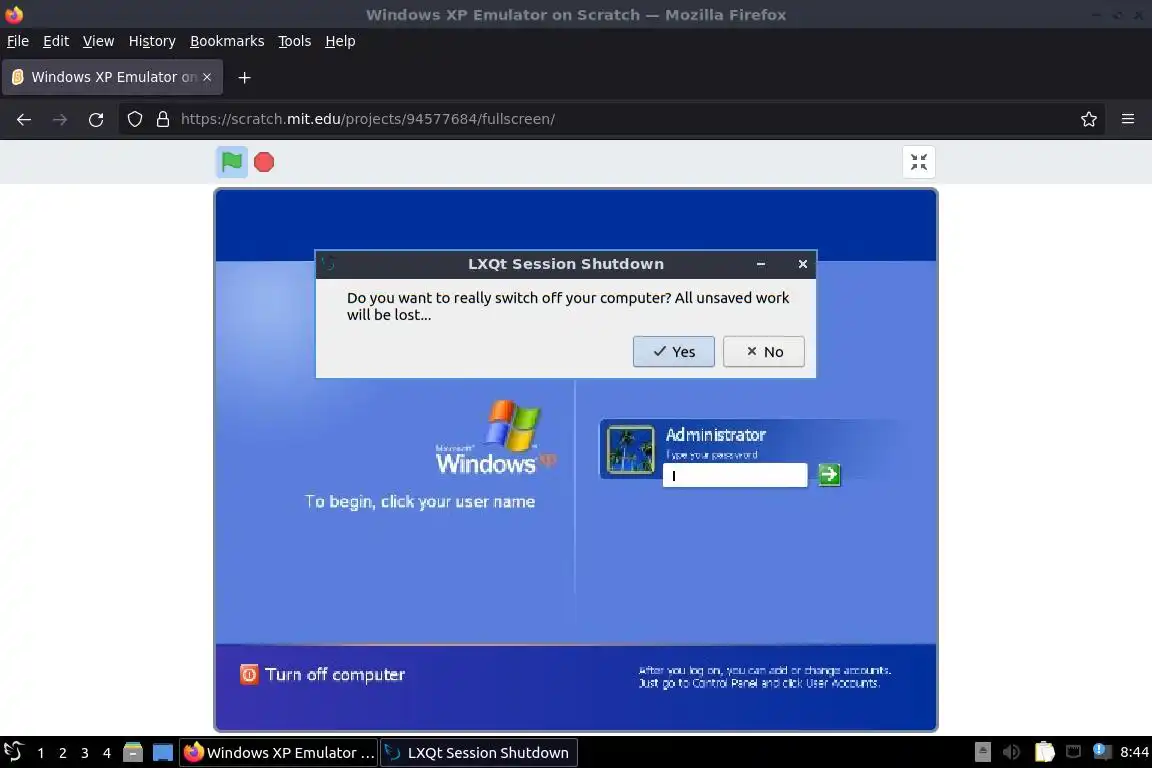Open the volume control tray icon
This screenshot has height=768, width=1152.
pyautogui.click(x=1012, y=752)
